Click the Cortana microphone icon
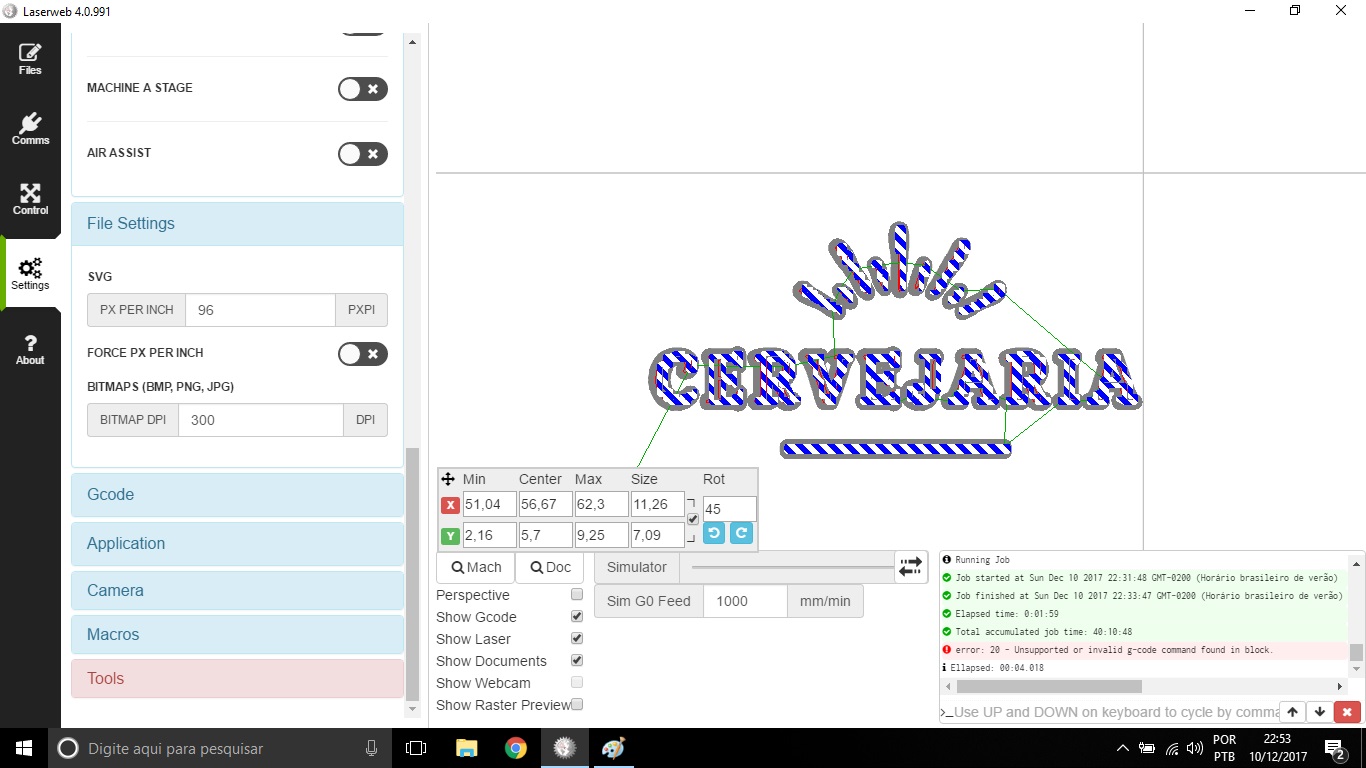This screenshot has width=1366, height=768. point(371,748)
